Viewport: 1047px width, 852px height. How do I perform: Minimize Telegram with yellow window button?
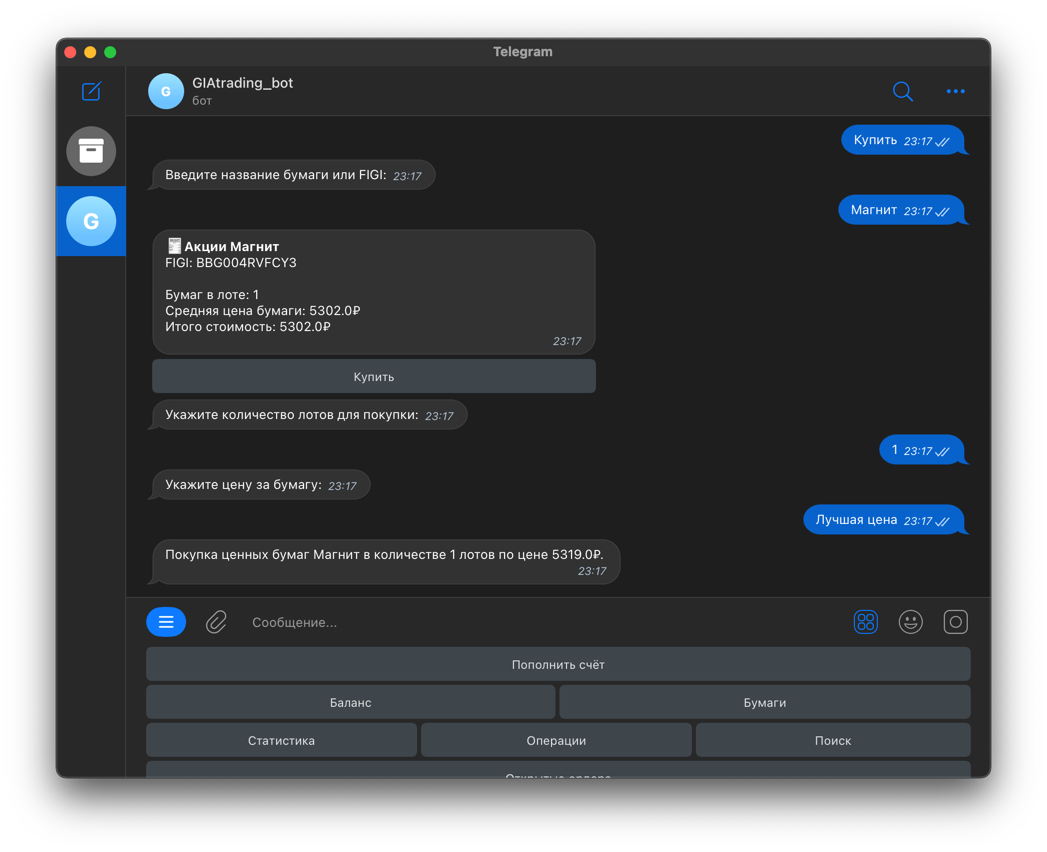90,52
